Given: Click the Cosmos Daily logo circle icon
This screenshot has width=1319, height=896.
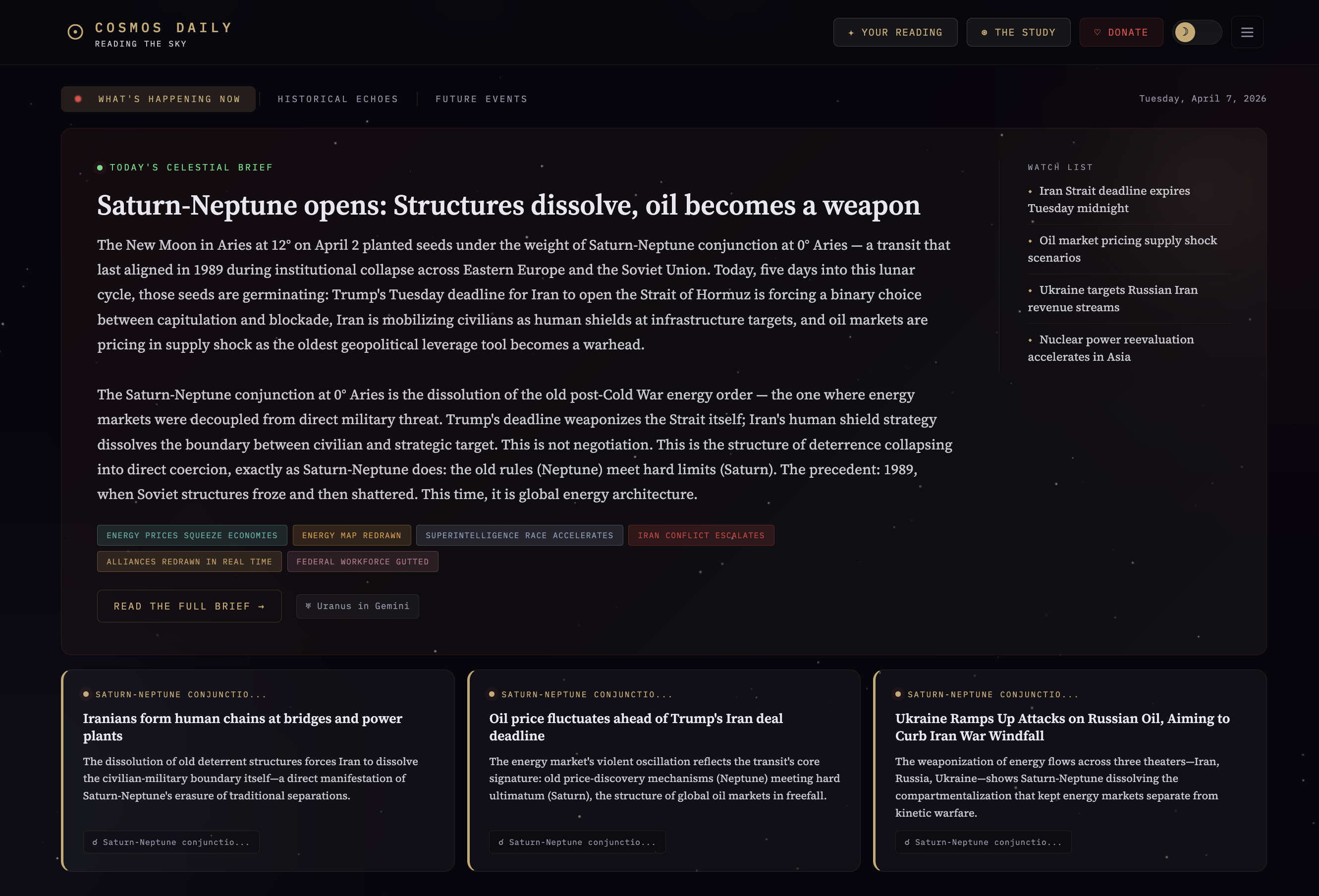Looking at the screenshot, I should pyautogui.click(x=75, y=32).
